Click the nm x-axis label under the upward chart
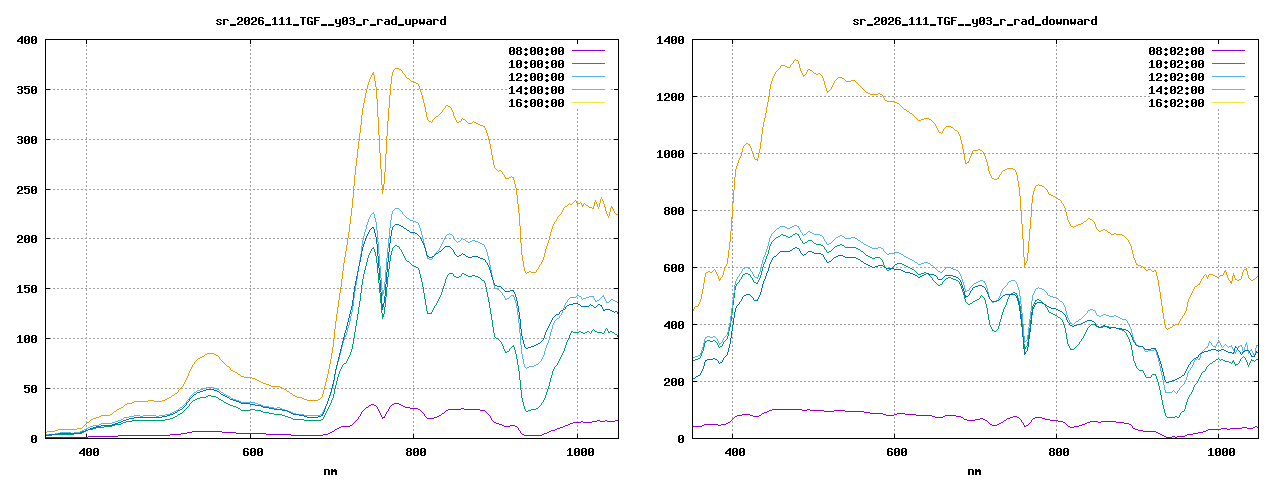 click(x=331, y=470)
